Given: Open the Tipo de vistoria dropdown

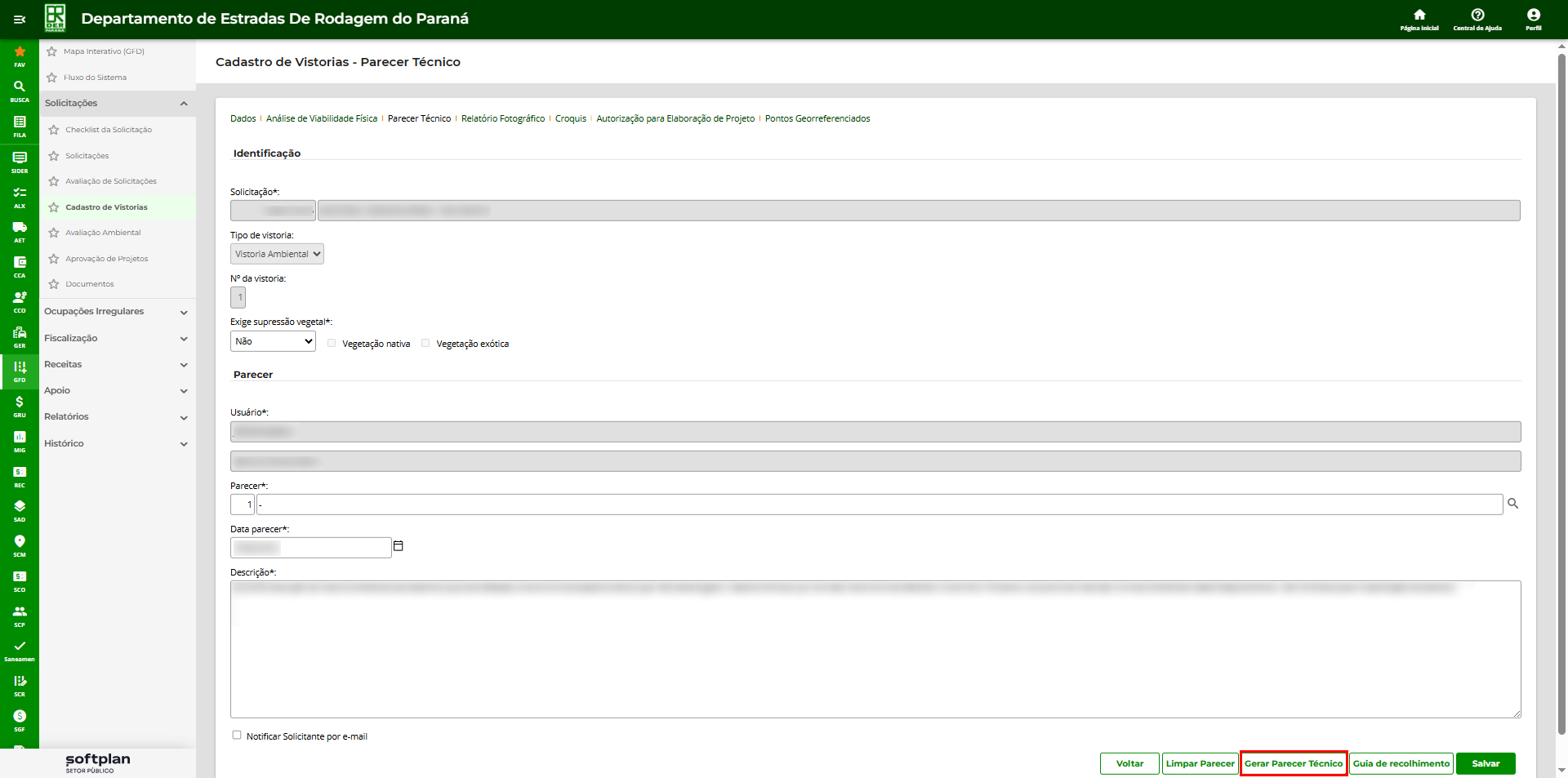Looking at the screenshot, I should (x=277, y=254).
